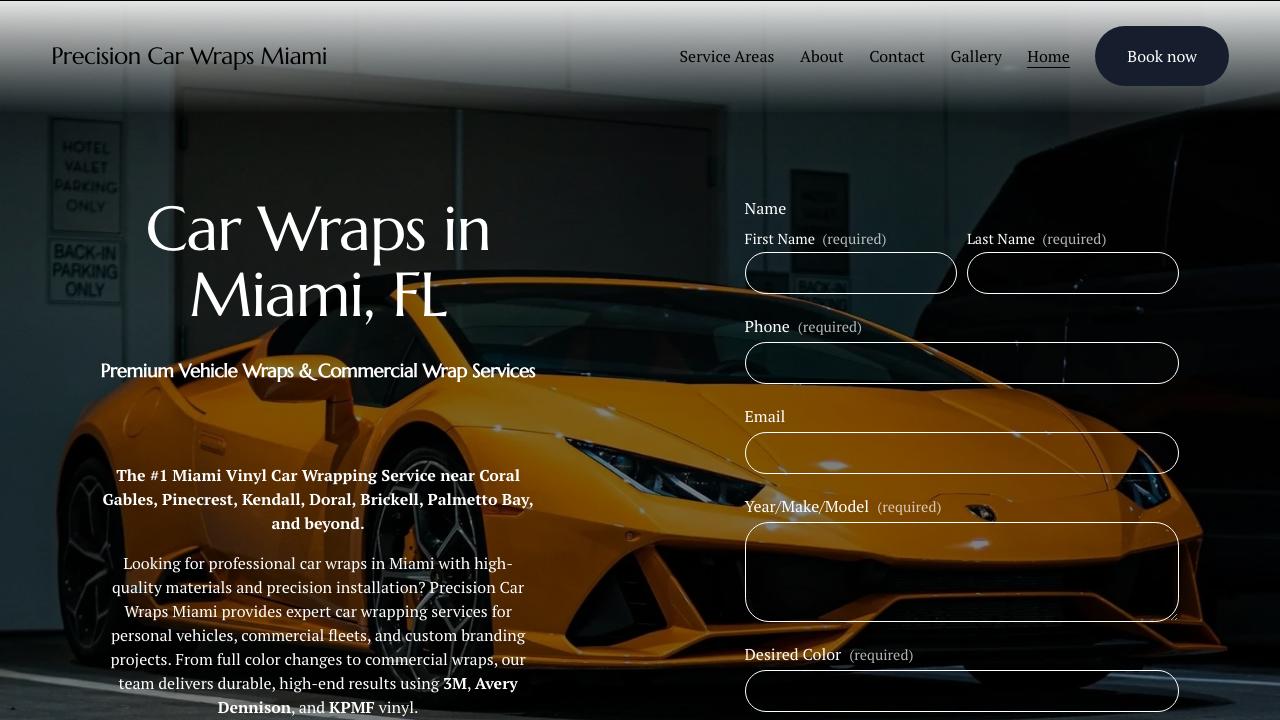Image resolution: width=1280 pixels, height=720 pixels.
Task: Open the About page
Action: (x=821, y=56)
